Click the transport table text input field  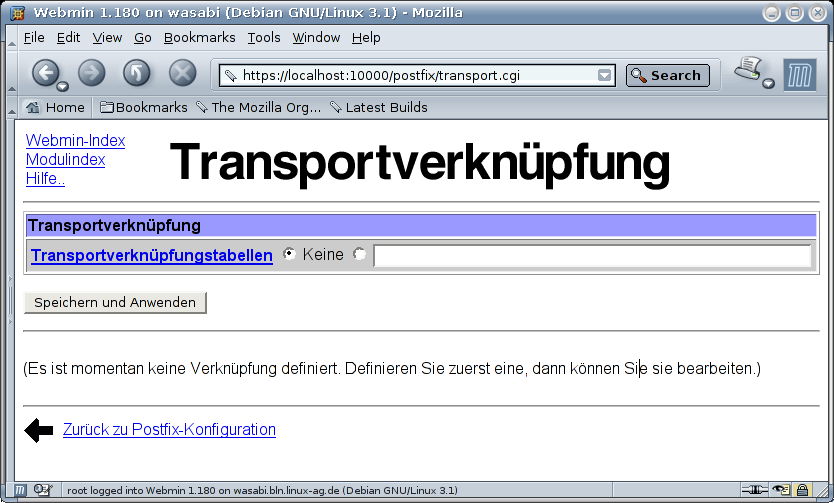593,256
